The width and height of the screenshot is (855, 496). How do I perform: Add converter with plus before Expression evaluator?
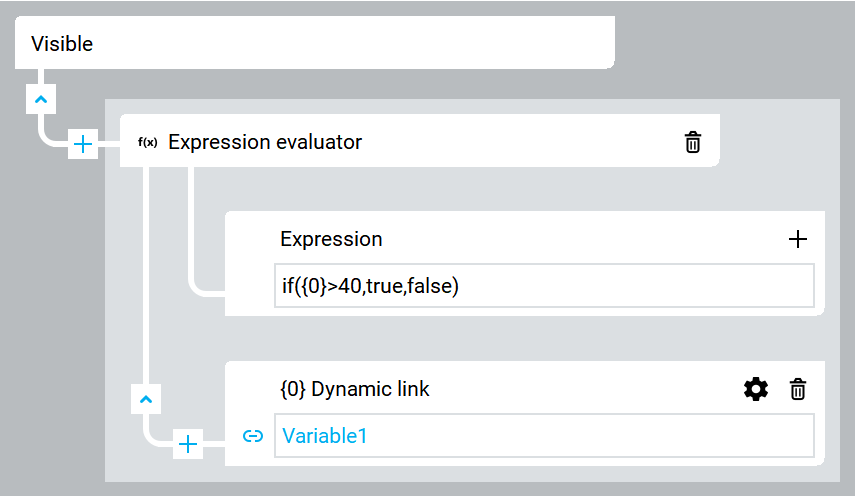pyautogui.click(x=83, y=144)
